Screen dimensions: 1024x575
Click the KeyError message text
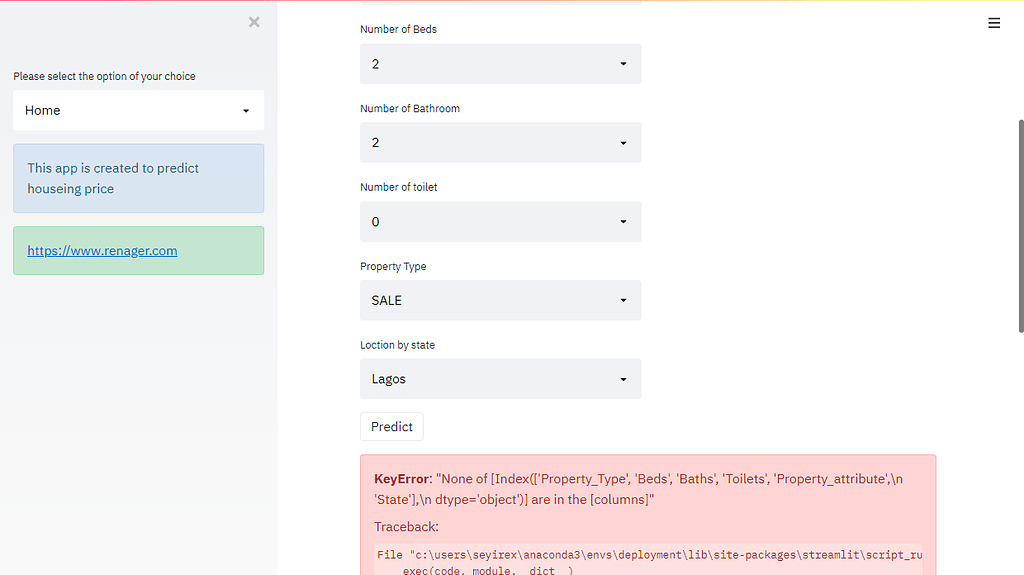(x=640, y=489)
